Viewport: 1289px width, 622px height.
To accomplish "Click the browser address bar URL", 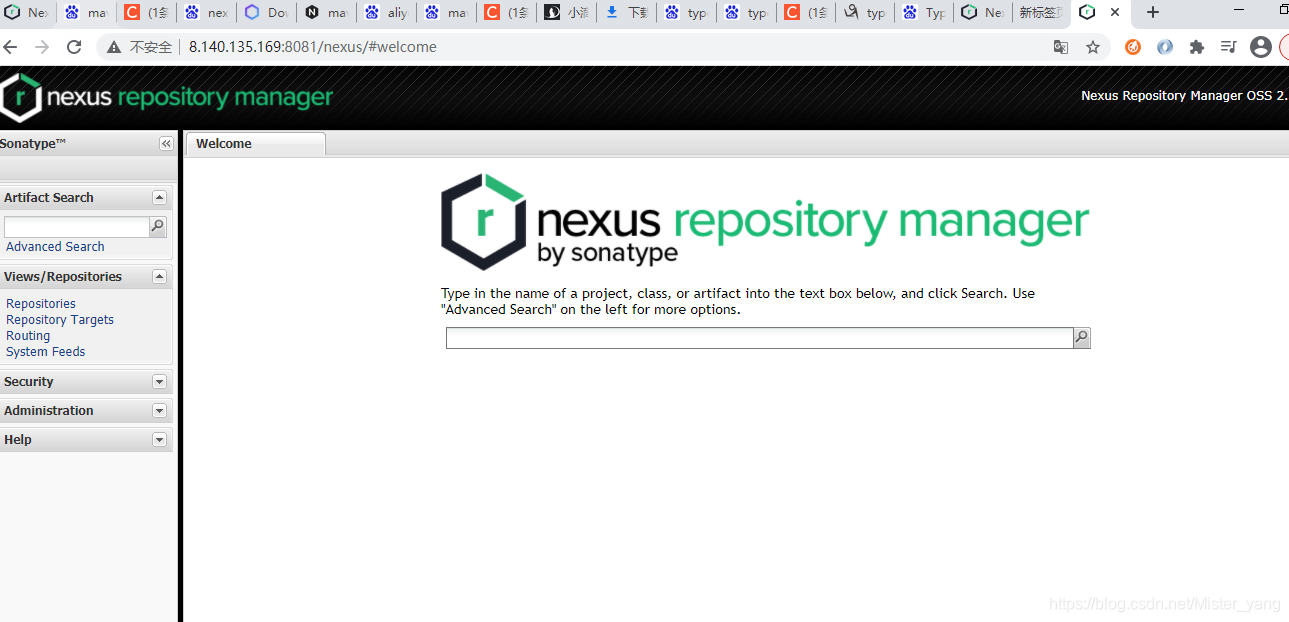I will [312, 47].
